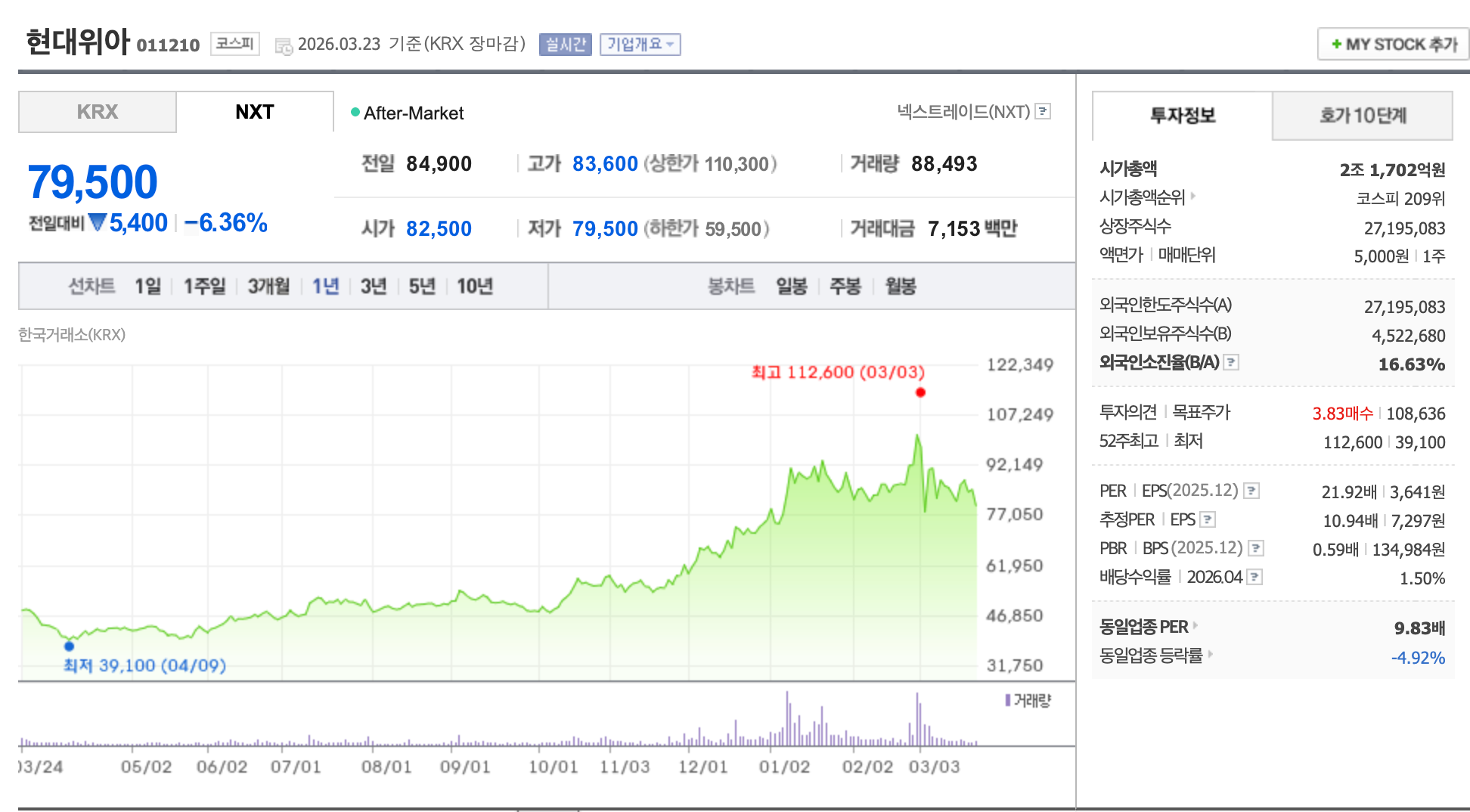Open the 외국인소진율(B/A) help icon
This screenshot has height=812, width=1470.
coord(1231,362)
